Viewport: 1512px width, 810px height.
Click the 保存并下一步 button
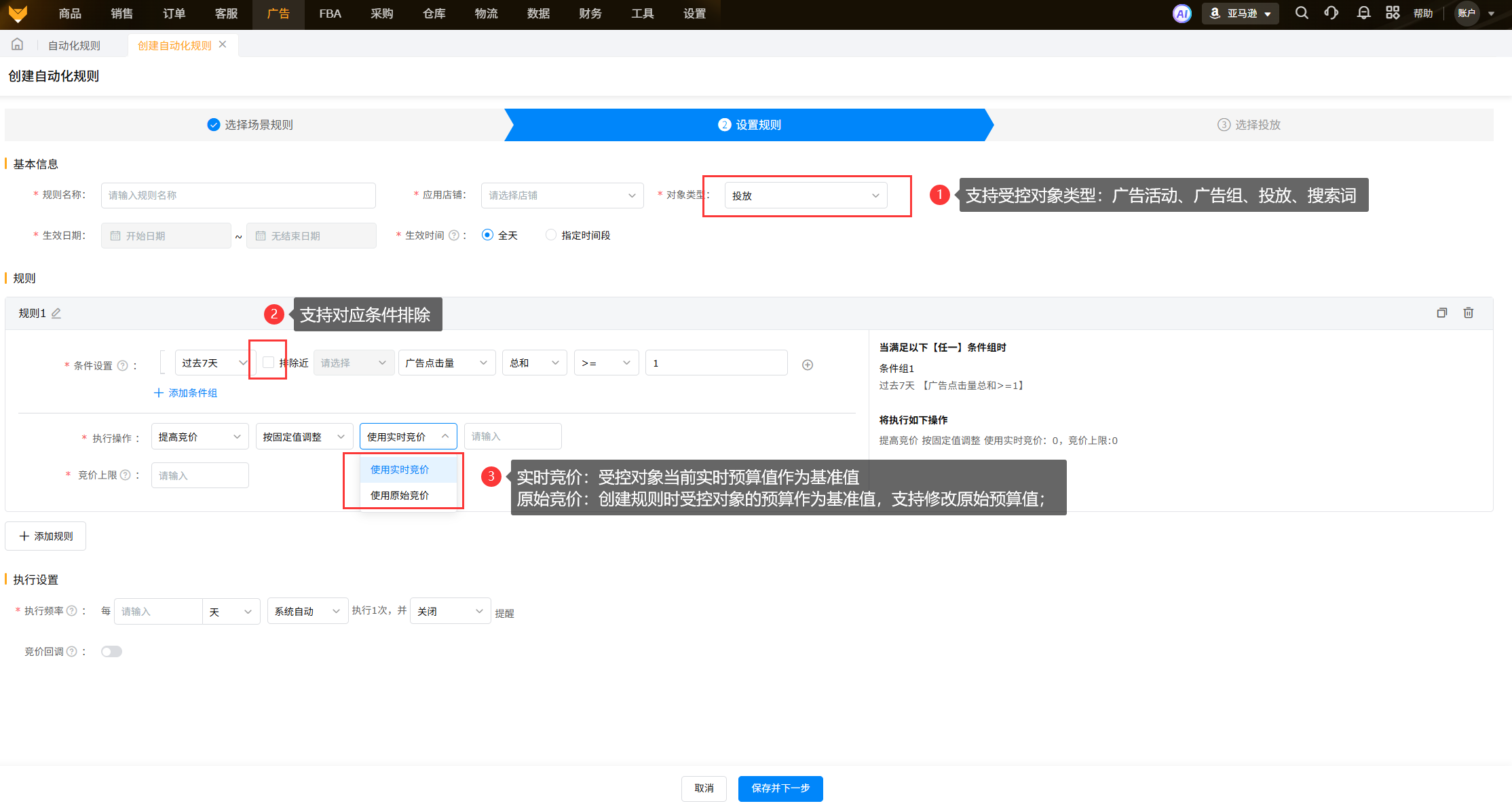click(x=780, y=788)
